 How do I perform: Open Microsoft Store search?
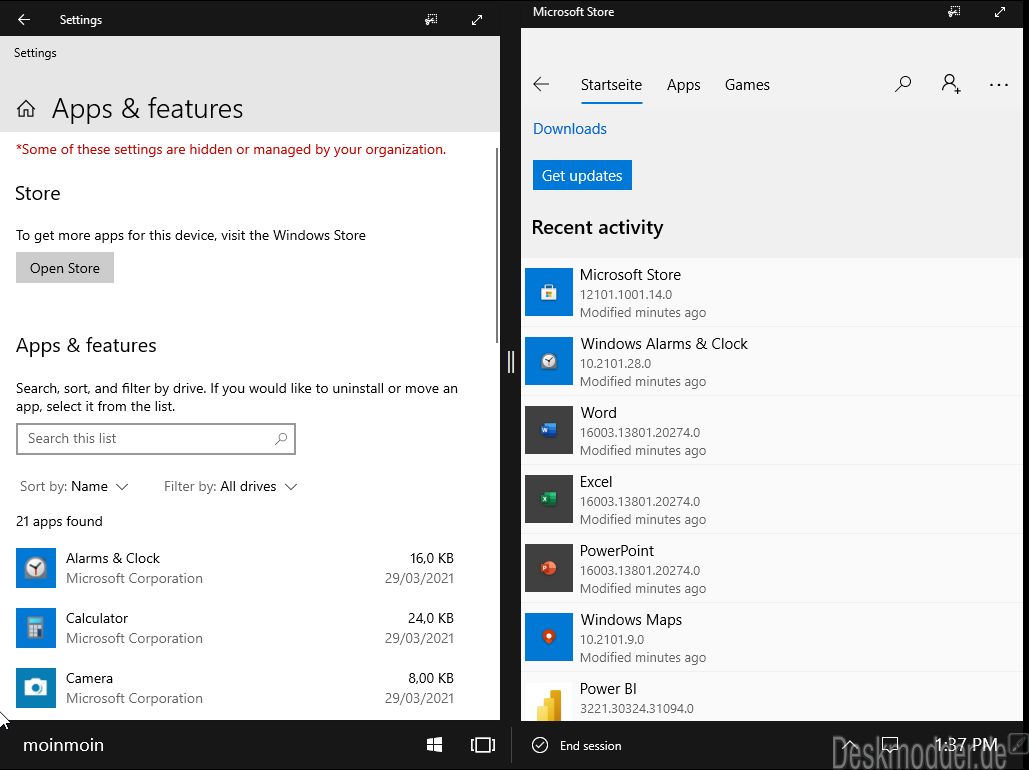[x=903, y=84]
